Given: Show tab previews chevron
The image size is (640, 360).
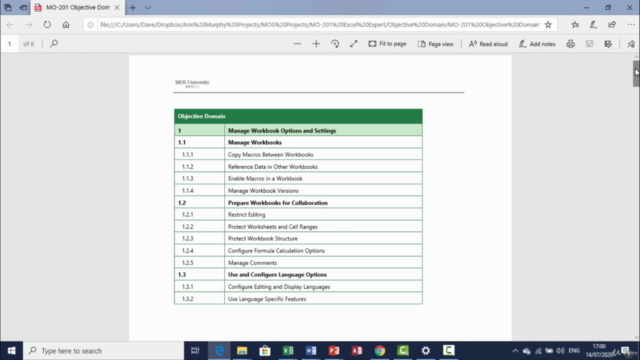Looking at the screenshot, I should click(147, 7).
